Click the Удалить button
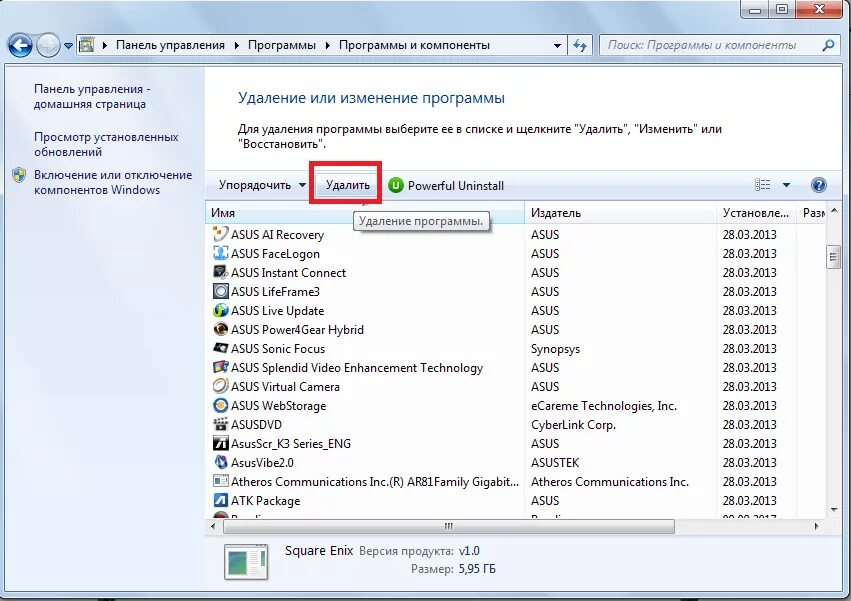The width and height of the screenshot is (851, 601). coord(347,185)
